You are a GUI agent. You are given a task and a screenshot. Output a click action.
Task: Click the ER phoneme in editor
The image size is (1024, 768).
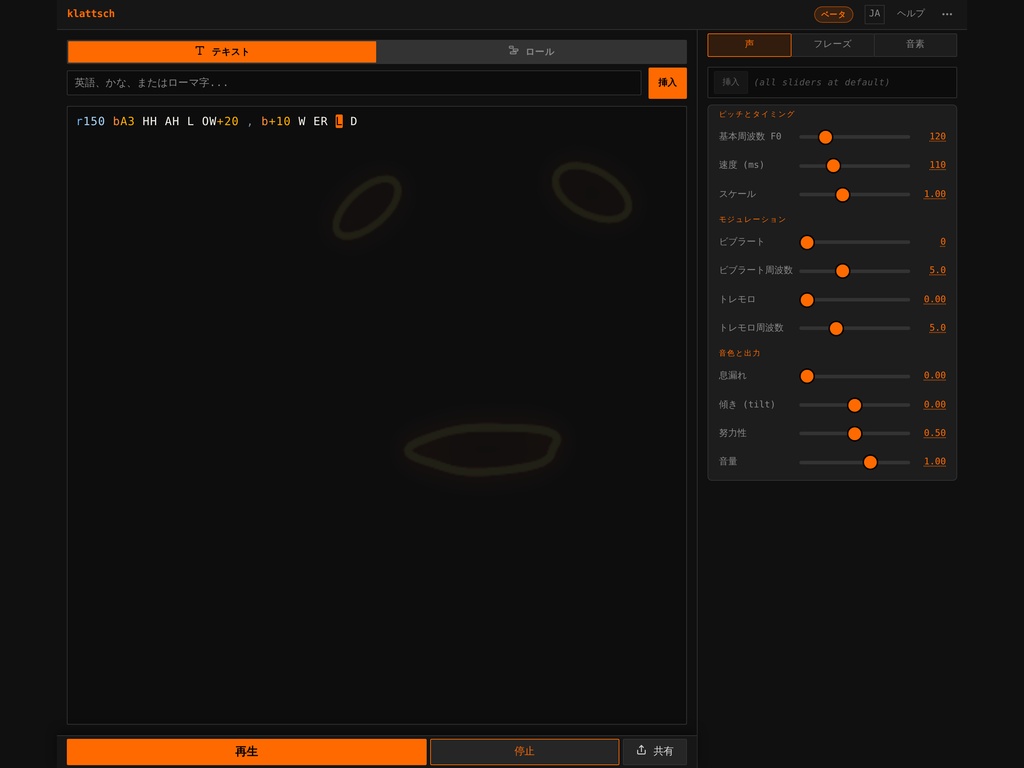pyautogui.click(x=320, y=121)
